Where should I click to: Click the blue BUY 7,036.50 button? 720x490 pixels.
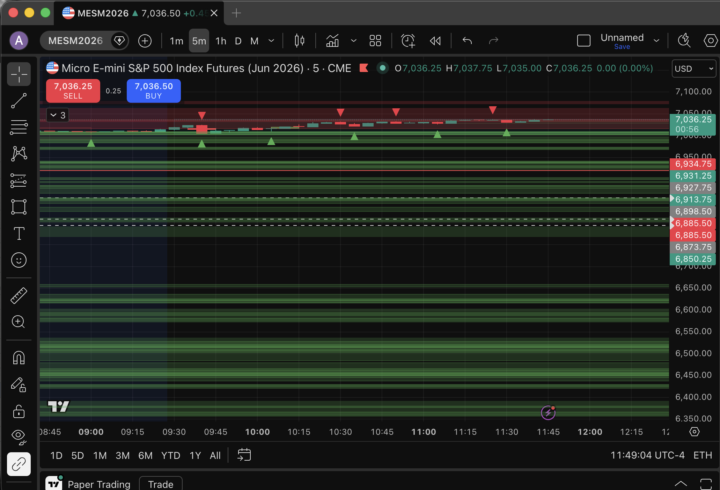pyautogui.click(x=153, y=90)
